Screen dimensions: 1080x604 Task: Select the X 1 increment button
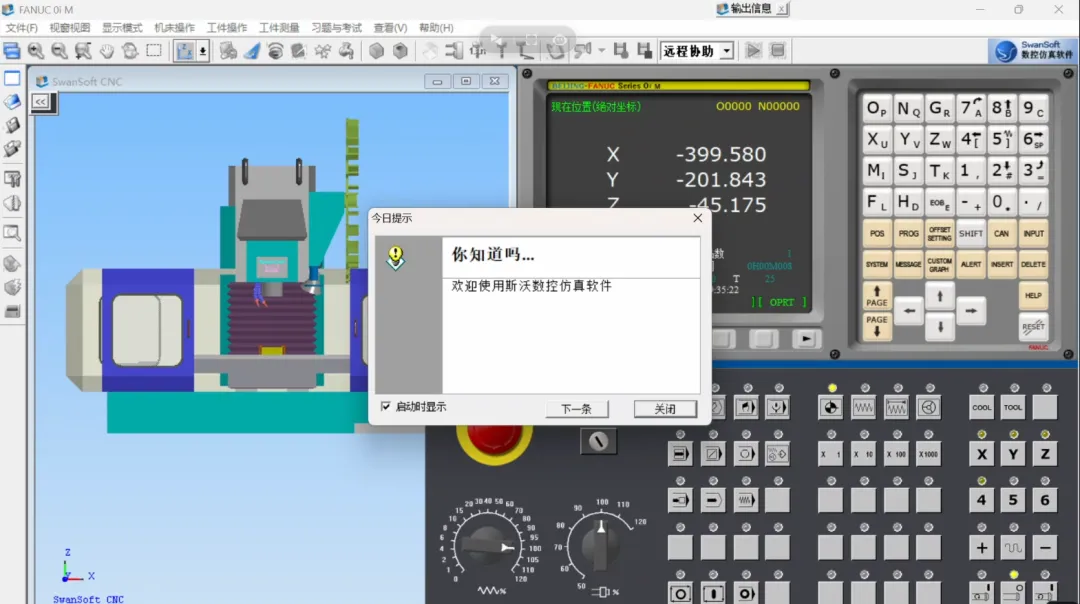830,455
